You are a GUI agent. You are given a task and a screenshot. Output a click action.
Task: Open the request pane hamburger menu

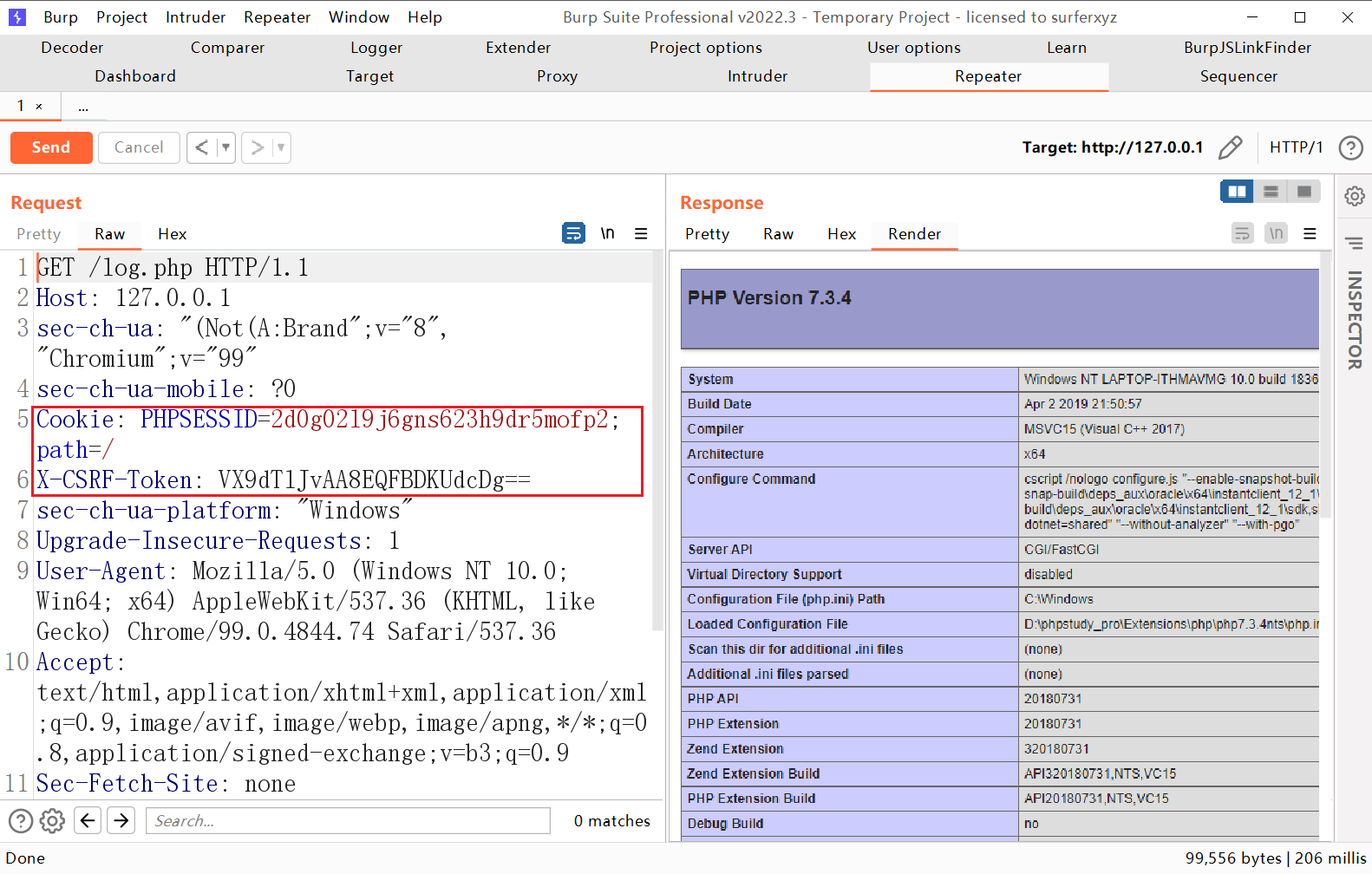(641, 233)
